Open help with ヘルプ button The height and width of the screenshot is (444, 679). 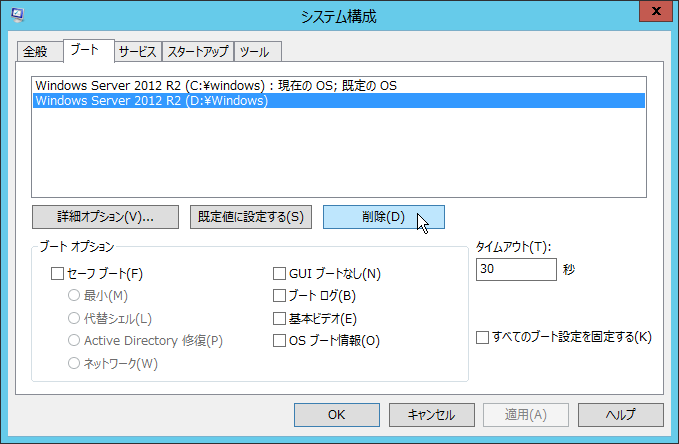(x=621, y=415)
